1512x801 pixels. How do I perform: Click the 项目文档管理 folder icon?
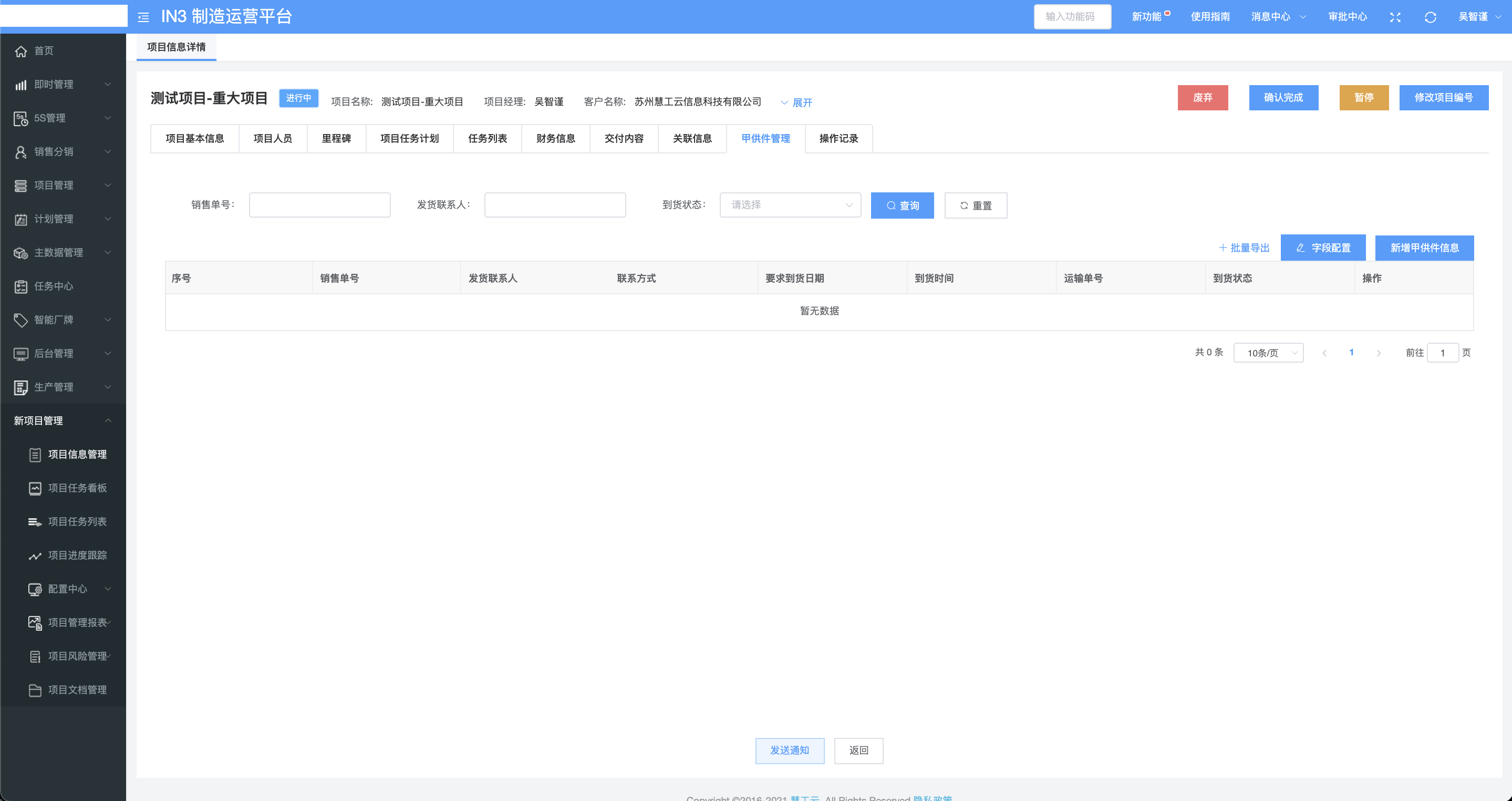(x=35, y=690)
